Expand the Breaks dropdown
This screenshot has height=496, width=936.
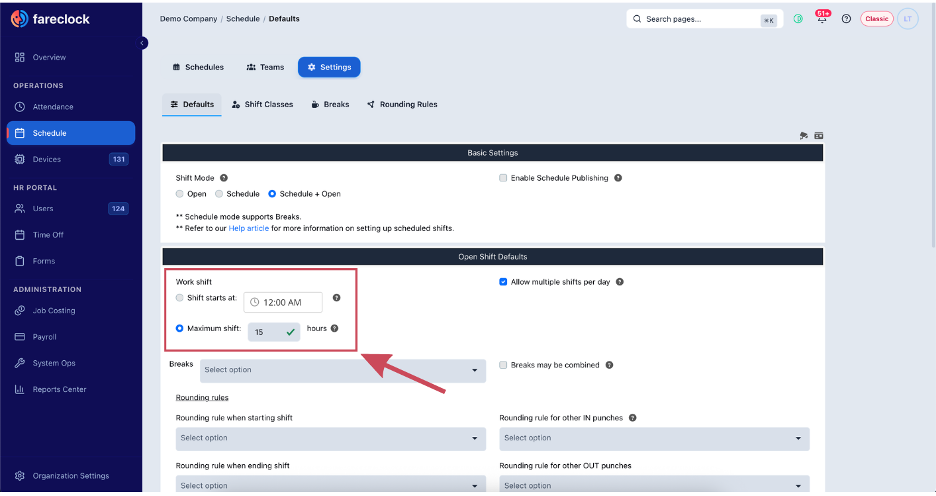[x=343, y=370]
